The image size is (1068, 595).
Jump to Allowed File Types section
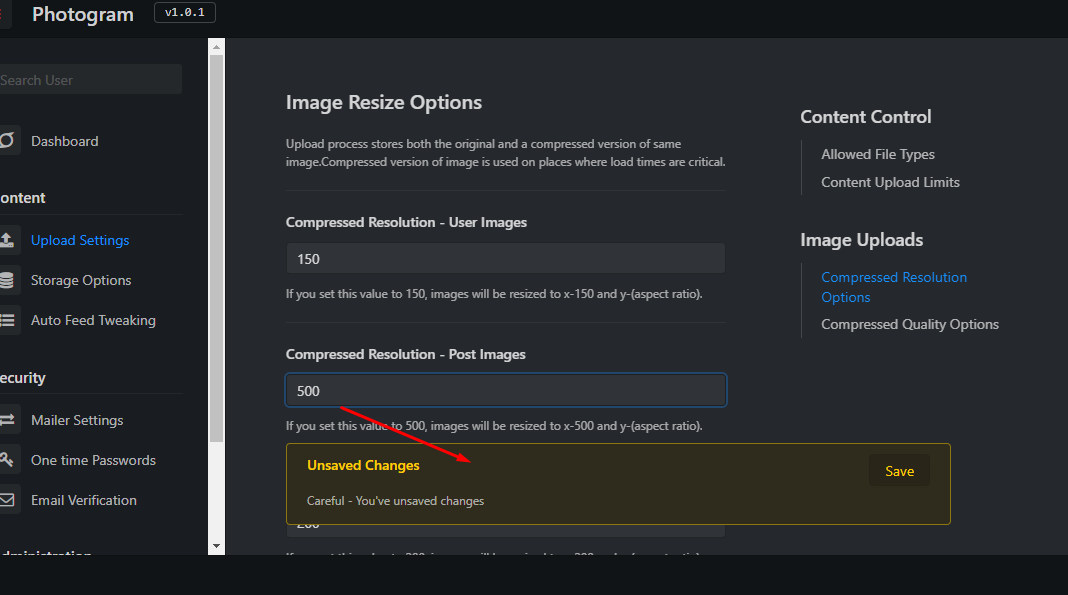pos(877,155)
